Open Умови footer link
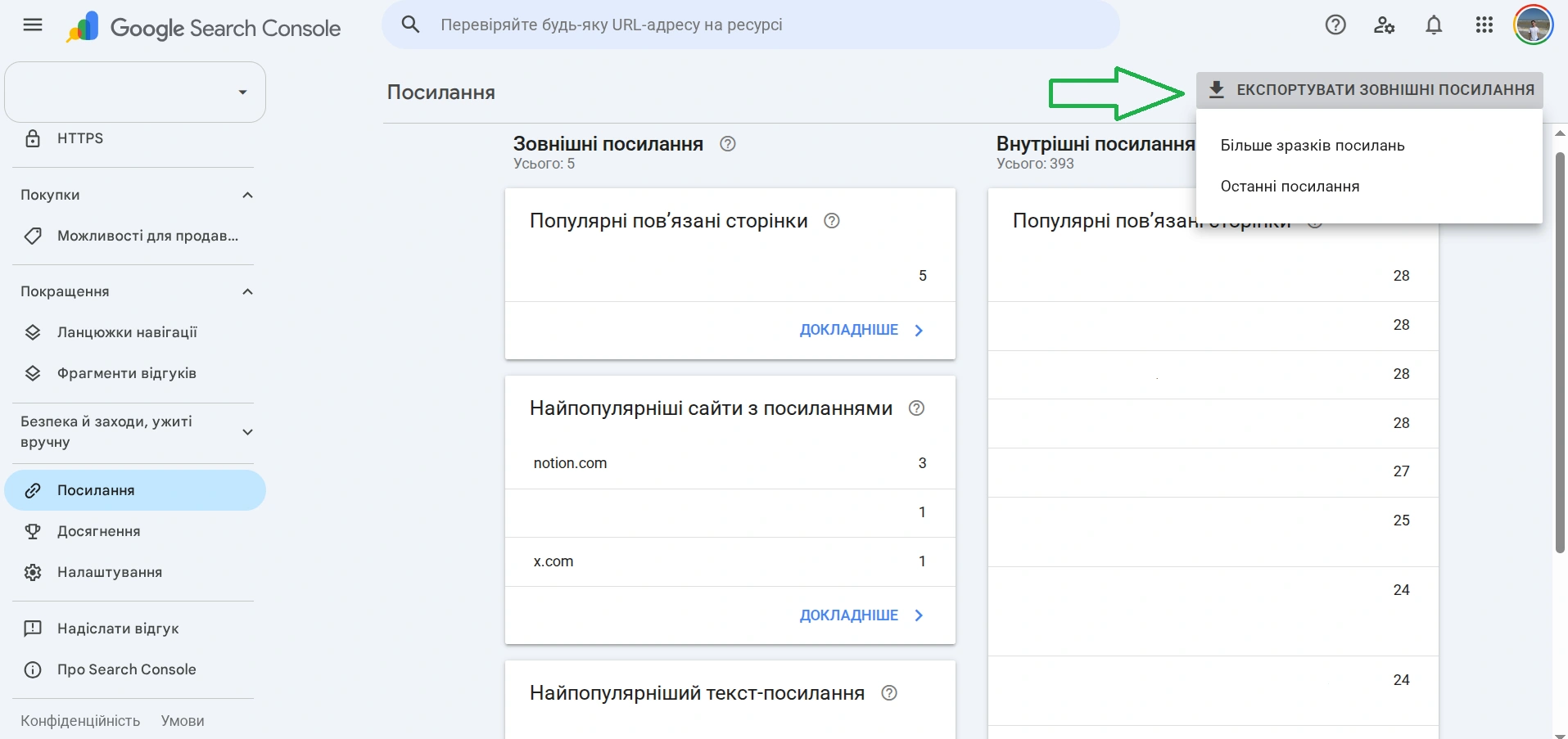Screen dimensions: 1568x739 click(x=183, y=721)
